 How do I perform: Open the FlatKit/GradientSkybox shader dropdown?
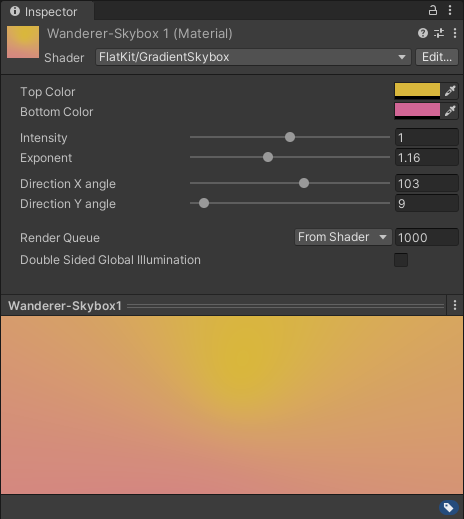click(253, 57)
